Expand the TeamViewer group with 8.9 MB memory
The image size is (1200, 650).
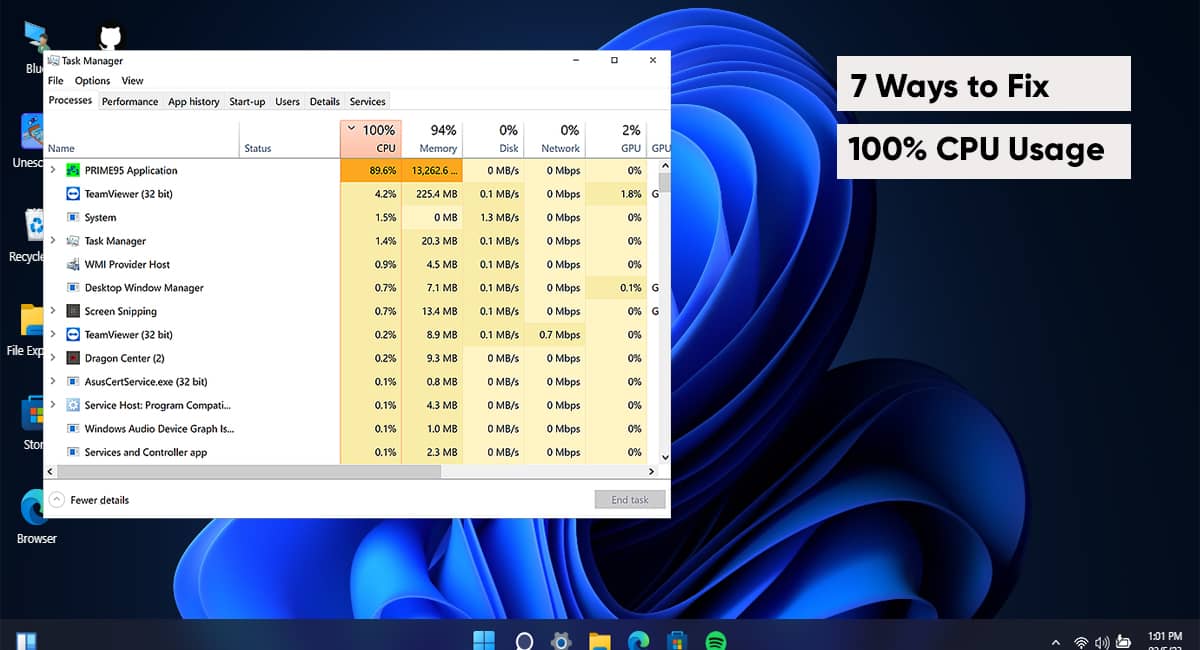(53, 335)
